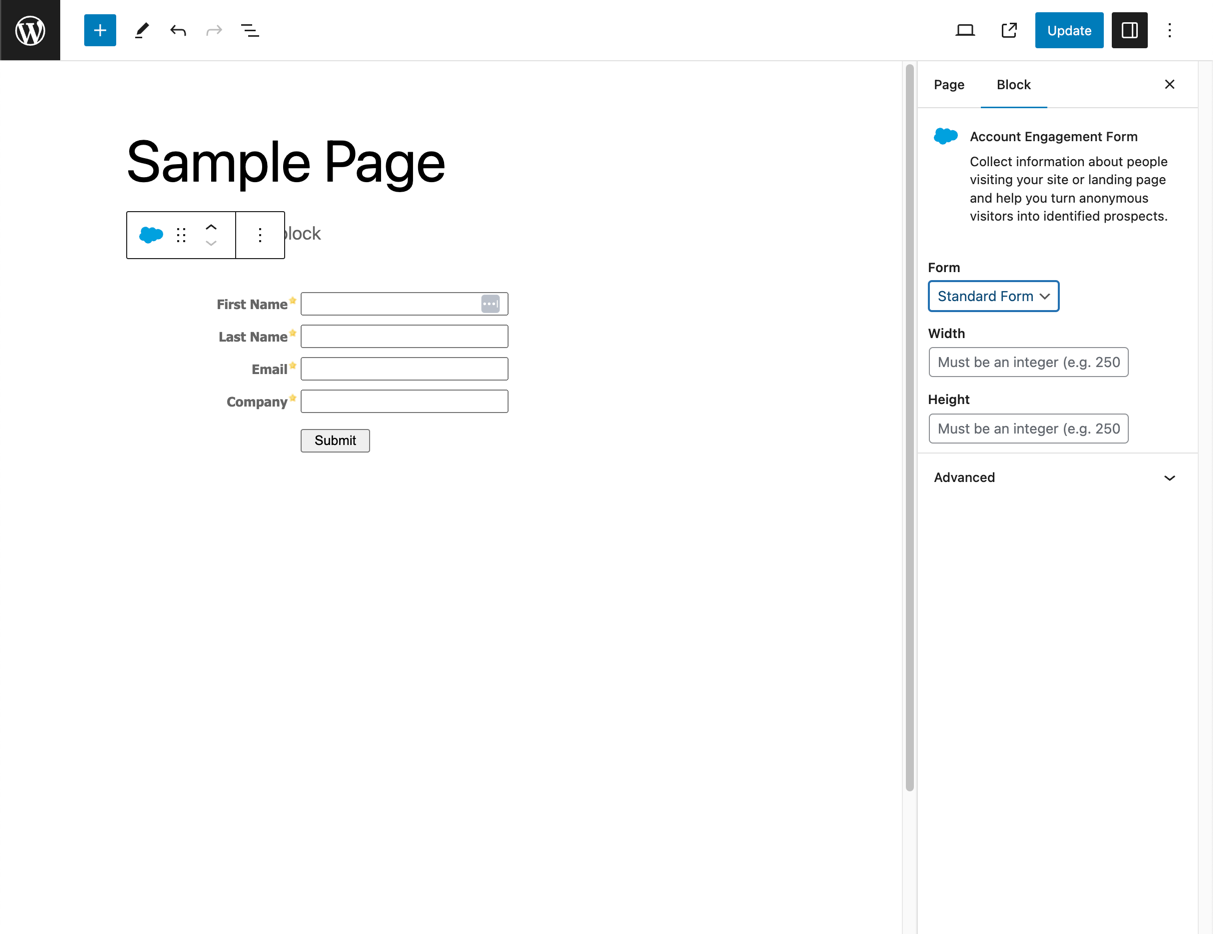Open the block Options three-dot menu
The image size is (1213, 934).
pyautogui.click(x=260, y=235)
